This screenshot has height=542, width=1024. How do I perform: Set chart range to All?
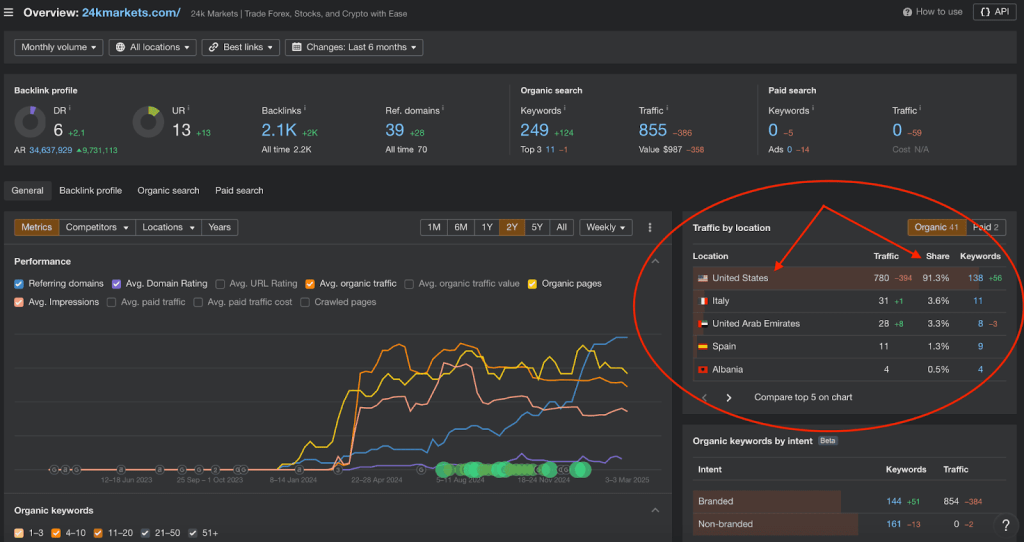[562, 227]
